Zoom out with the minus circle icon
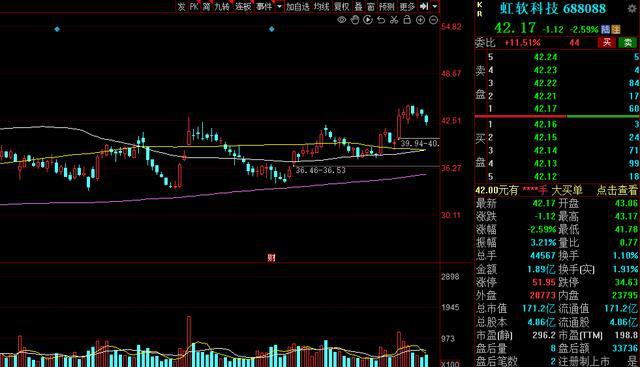Image resolution: width=640 pixels, height=367 pixels. click(433, 20)
